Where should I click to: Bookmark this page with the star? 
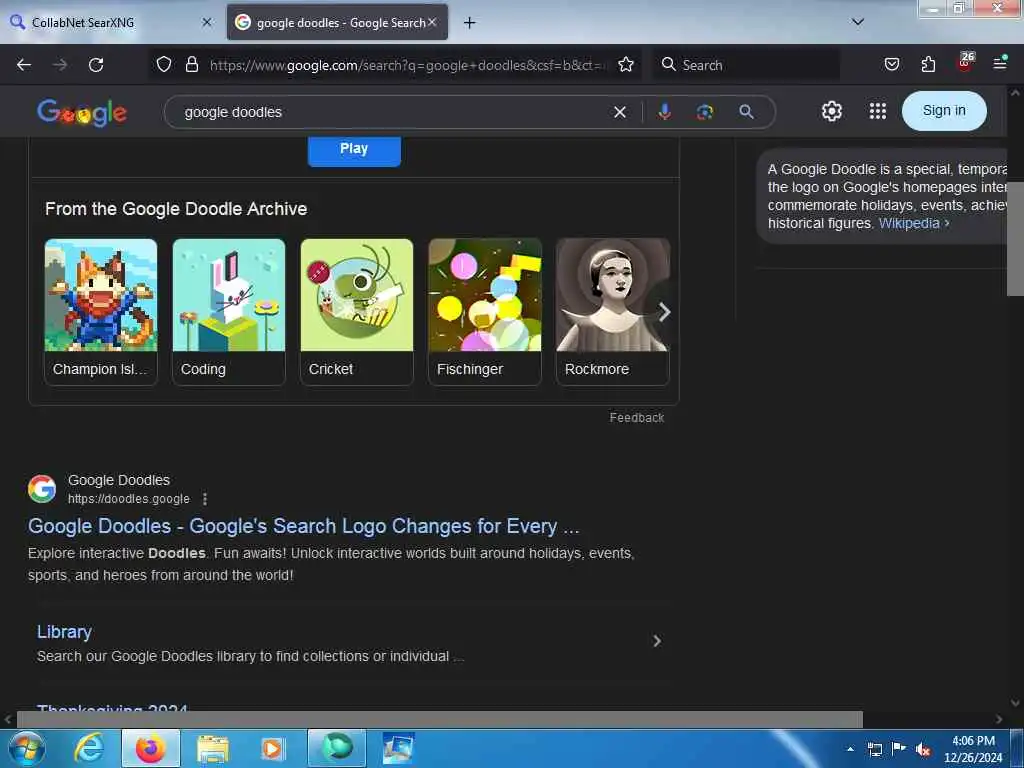[626, 65]
